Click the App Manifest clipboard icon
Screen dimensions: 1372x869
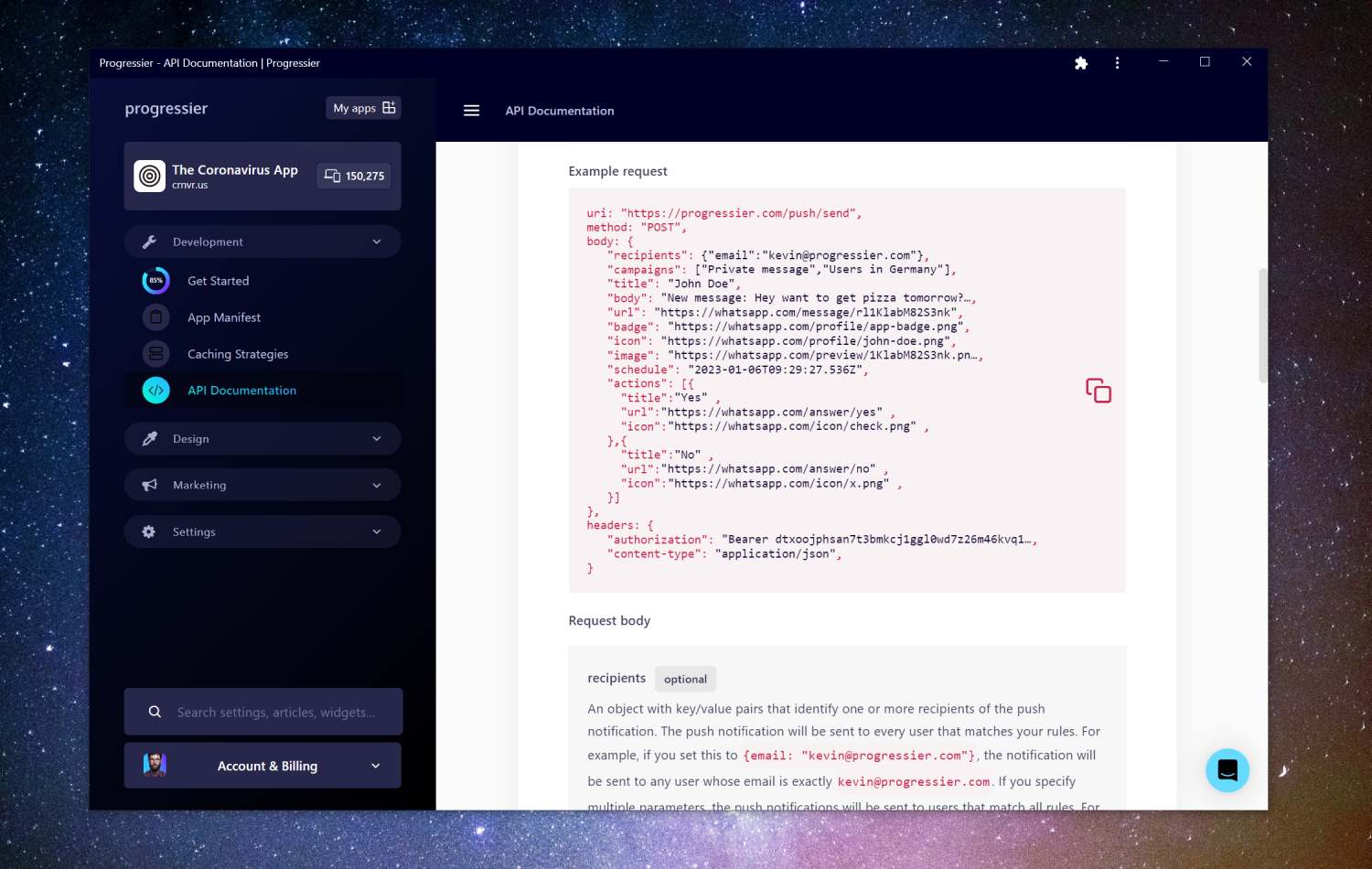coord(156,317)
